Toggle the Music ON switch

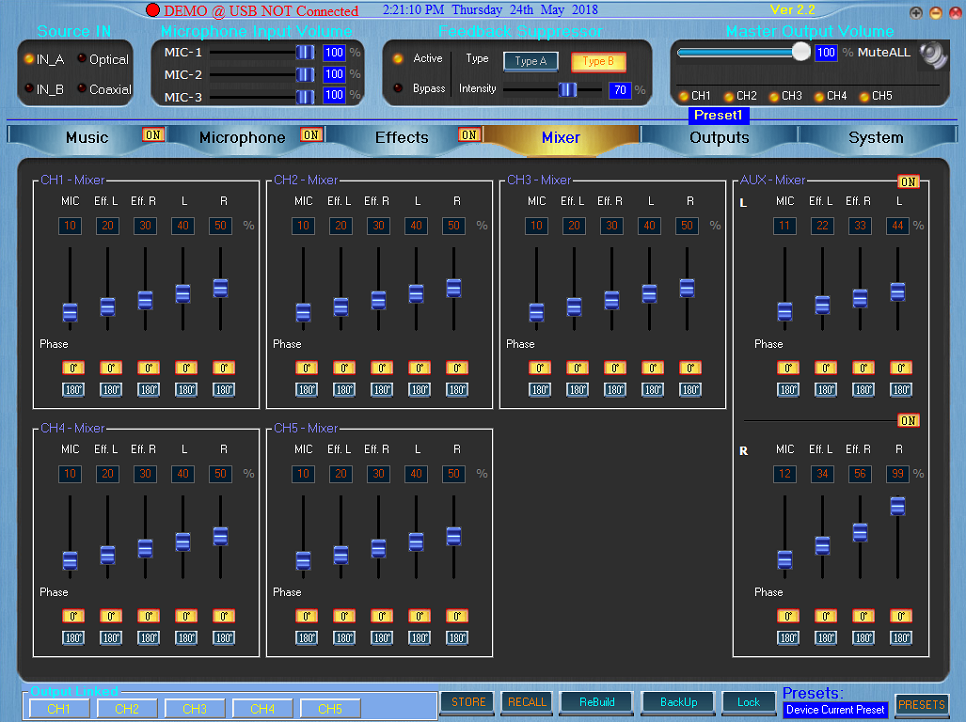click(x=153, y=135)
